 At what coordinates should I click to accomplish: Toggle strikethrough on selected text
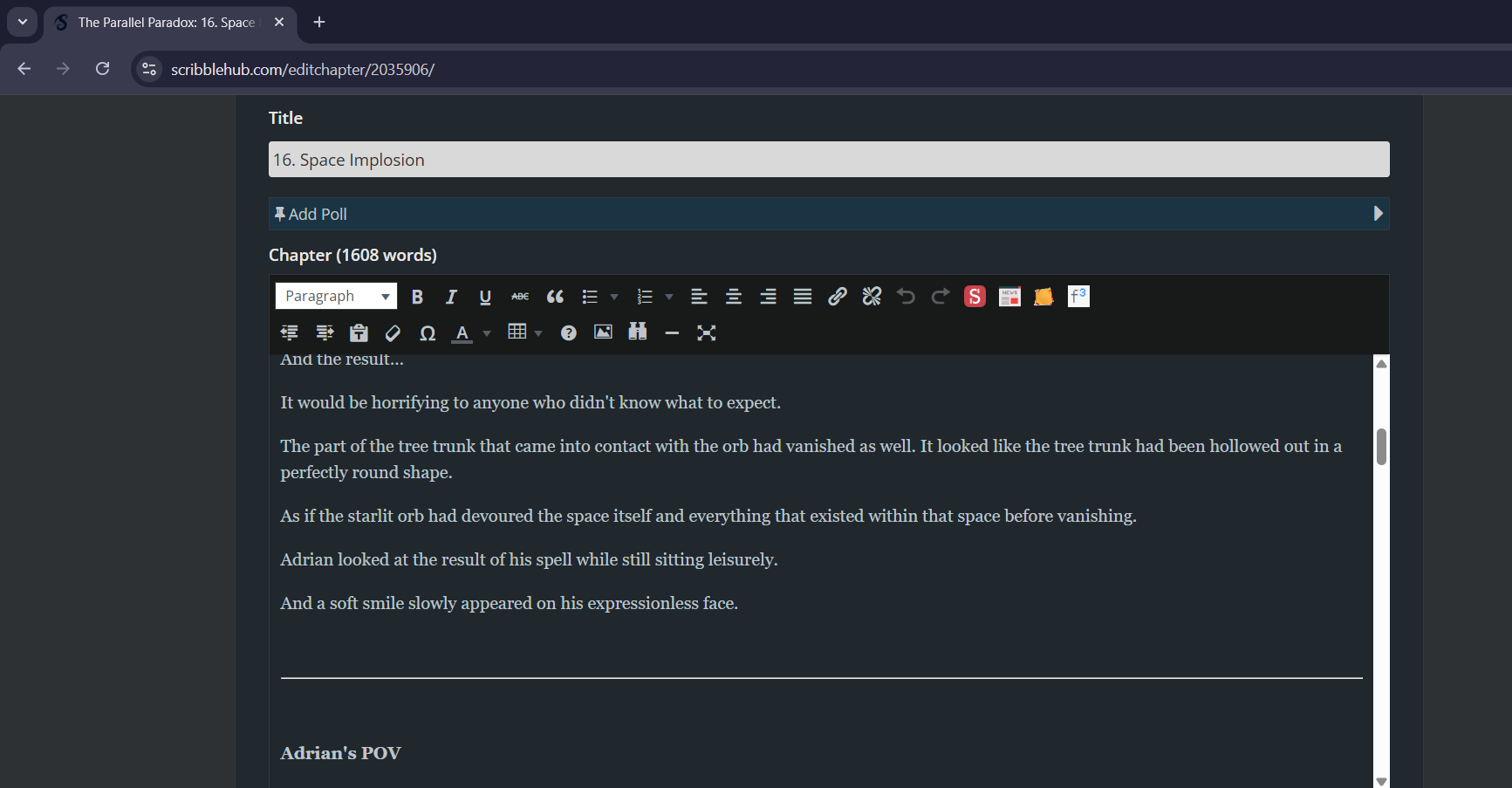(x=519, y=297)
